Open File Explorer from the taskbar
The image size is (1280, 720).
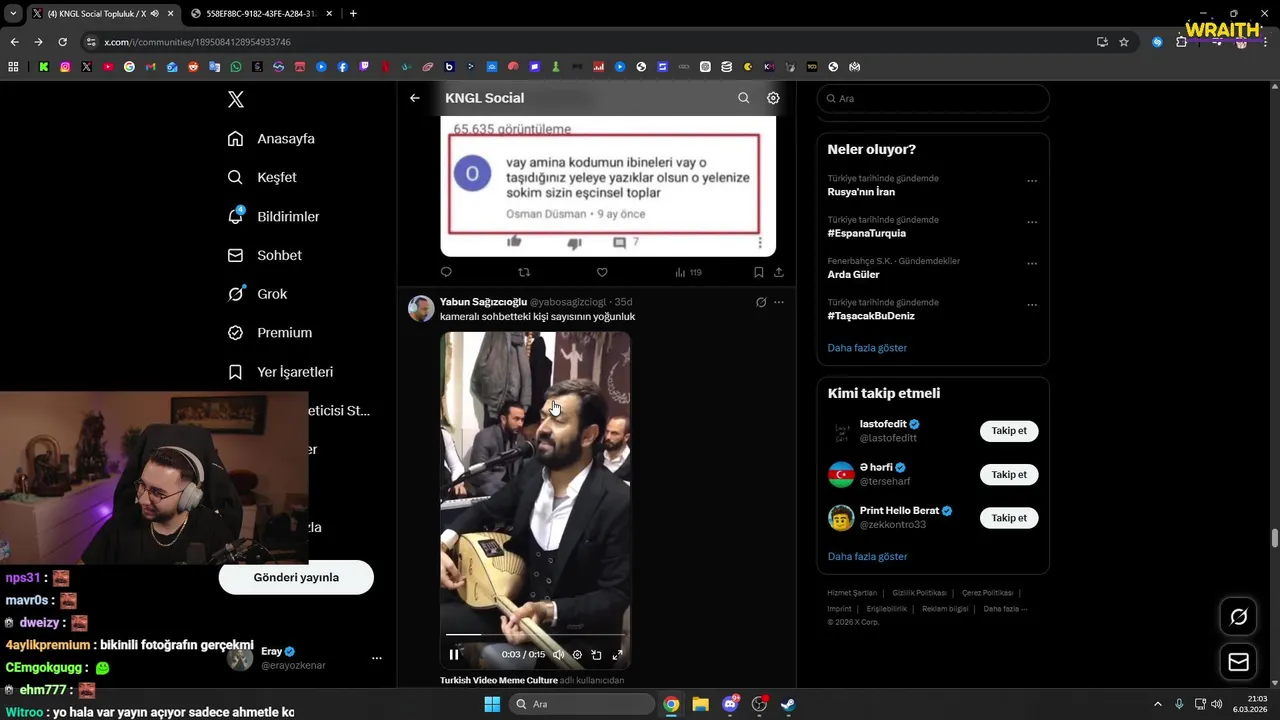pyautogui.click(x=700, y=704)
